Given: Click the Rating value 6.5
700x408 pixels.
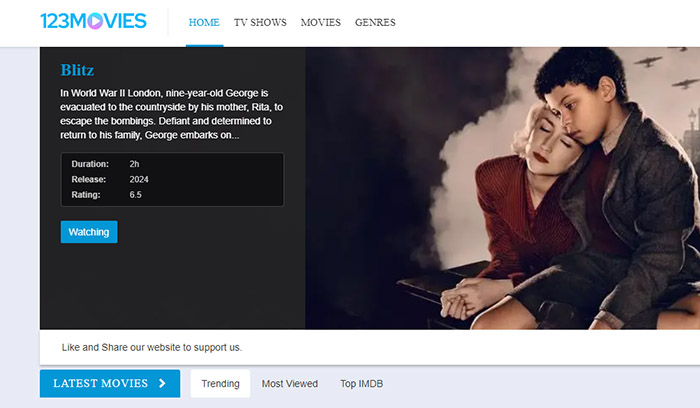Looking at the screenshot, I should (x=135, y=194).
